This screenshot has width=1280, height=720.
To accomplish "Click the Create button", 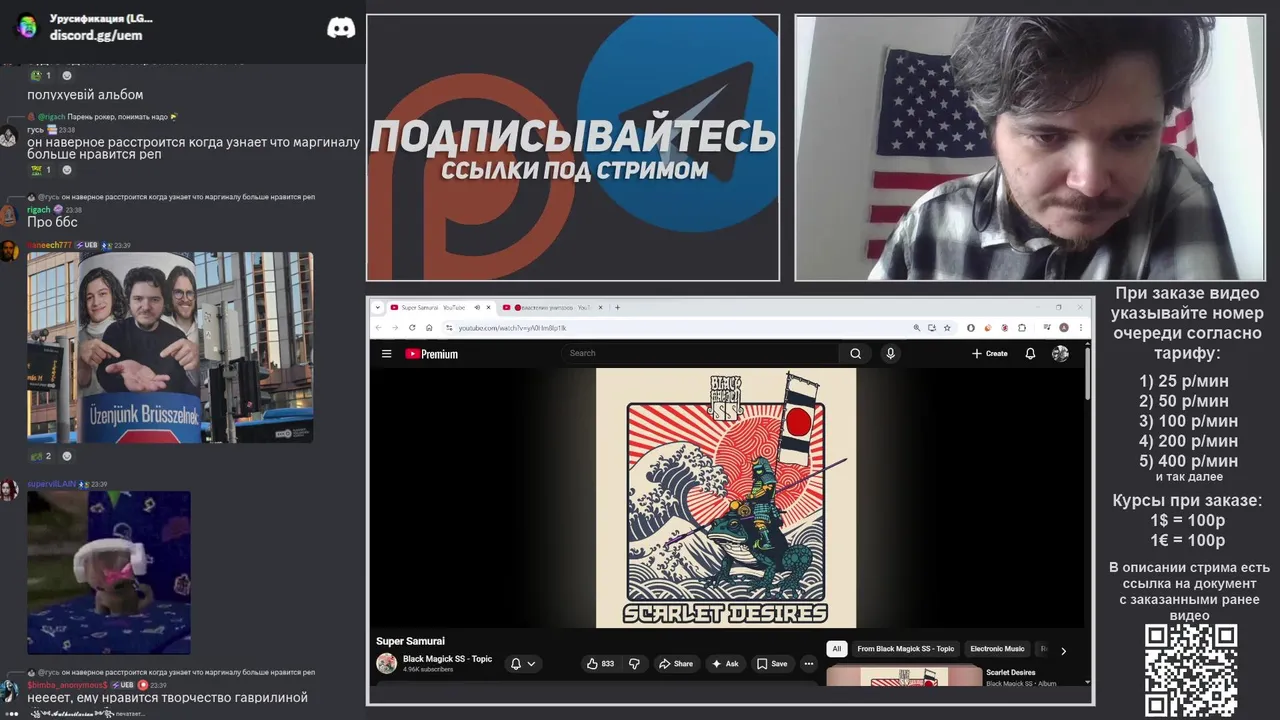I will coord(989,353).
